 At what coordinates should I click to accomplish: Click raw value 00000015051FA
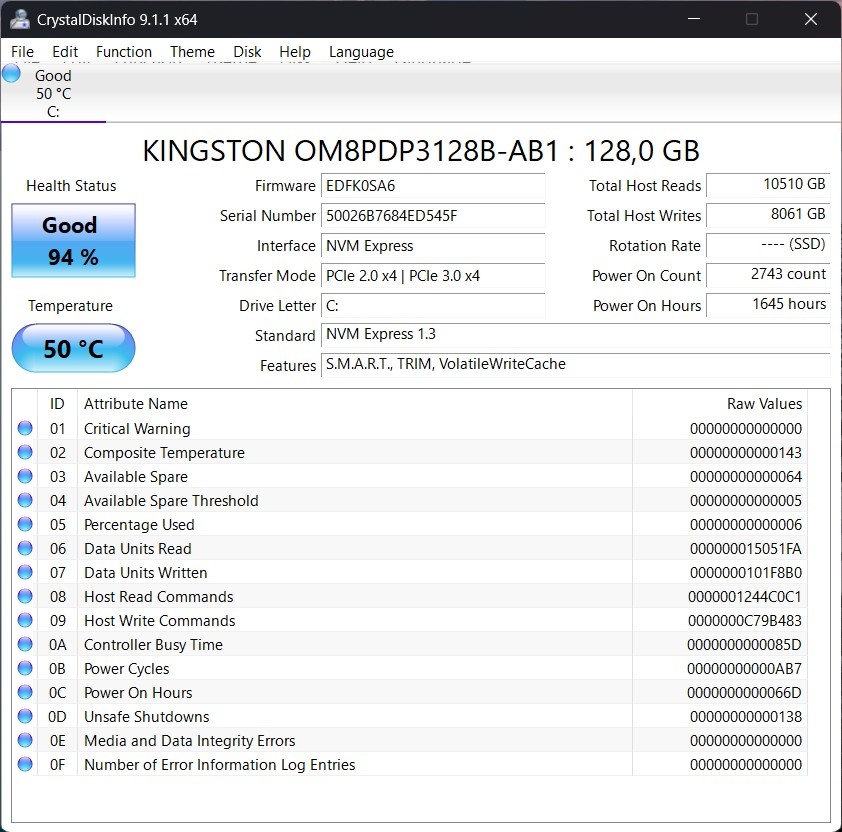point(746,549)
